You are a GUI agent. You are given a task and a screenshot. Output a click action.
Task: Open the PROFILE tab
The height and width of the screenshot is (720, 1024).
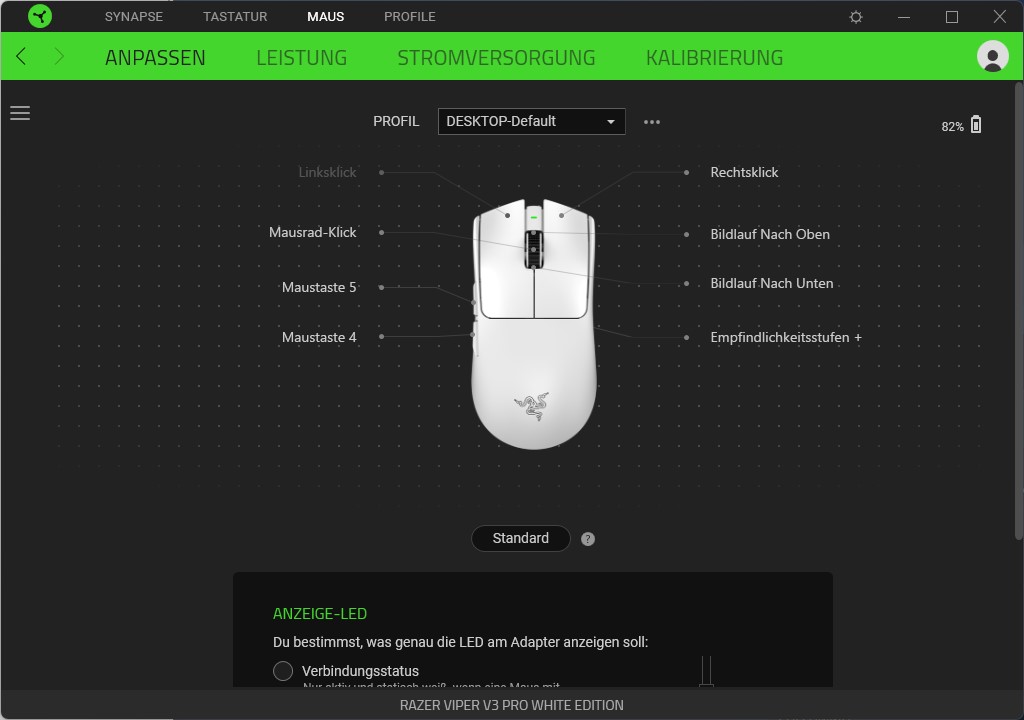click(409, 16)
